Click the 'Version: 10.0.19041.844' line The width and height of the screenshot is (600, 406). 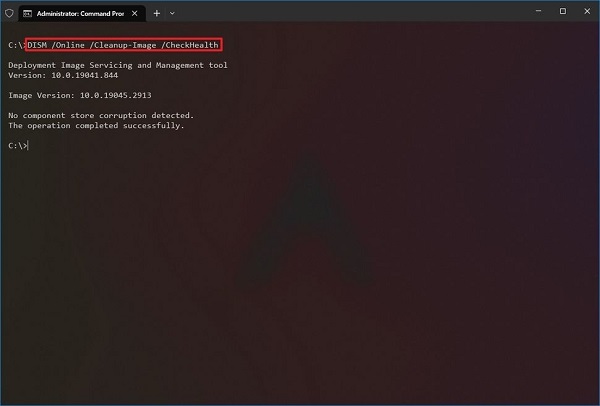coord(63,75)
